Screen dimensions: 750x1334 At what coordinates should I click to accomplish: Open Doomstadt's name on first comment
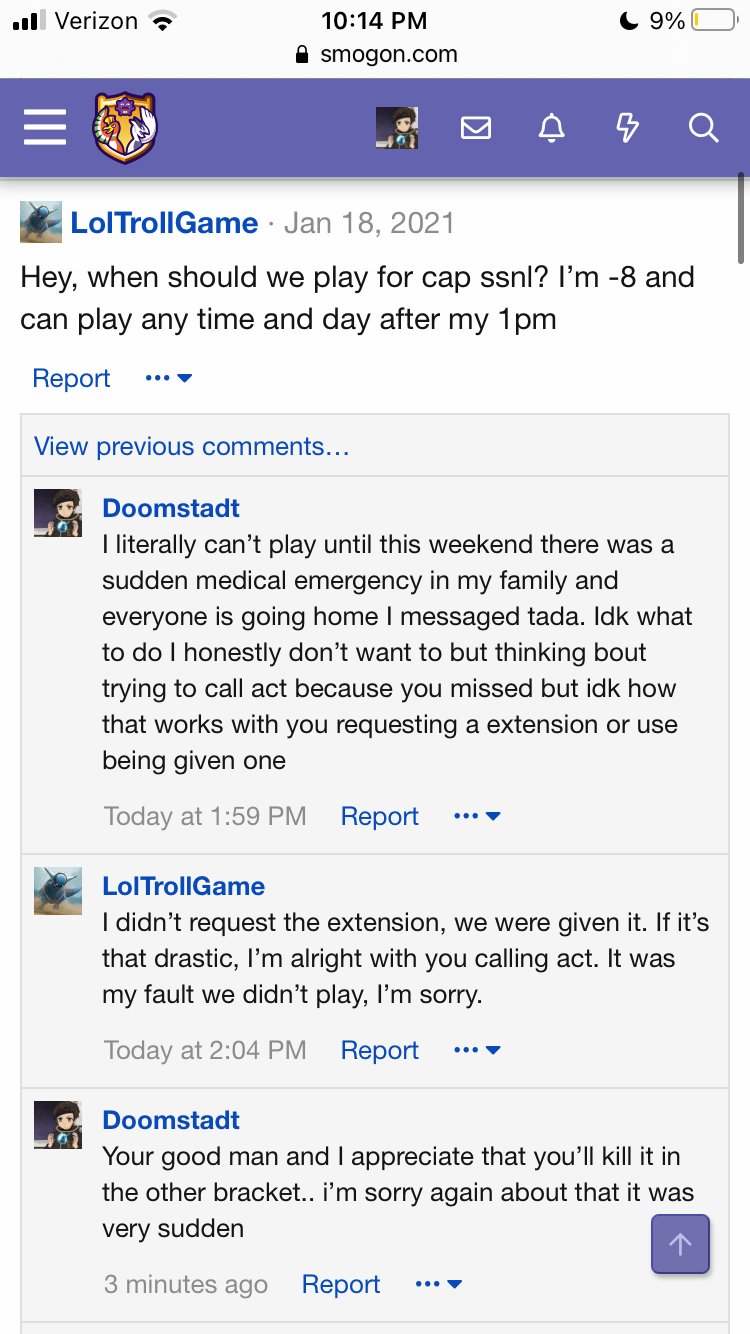[171, 508]
